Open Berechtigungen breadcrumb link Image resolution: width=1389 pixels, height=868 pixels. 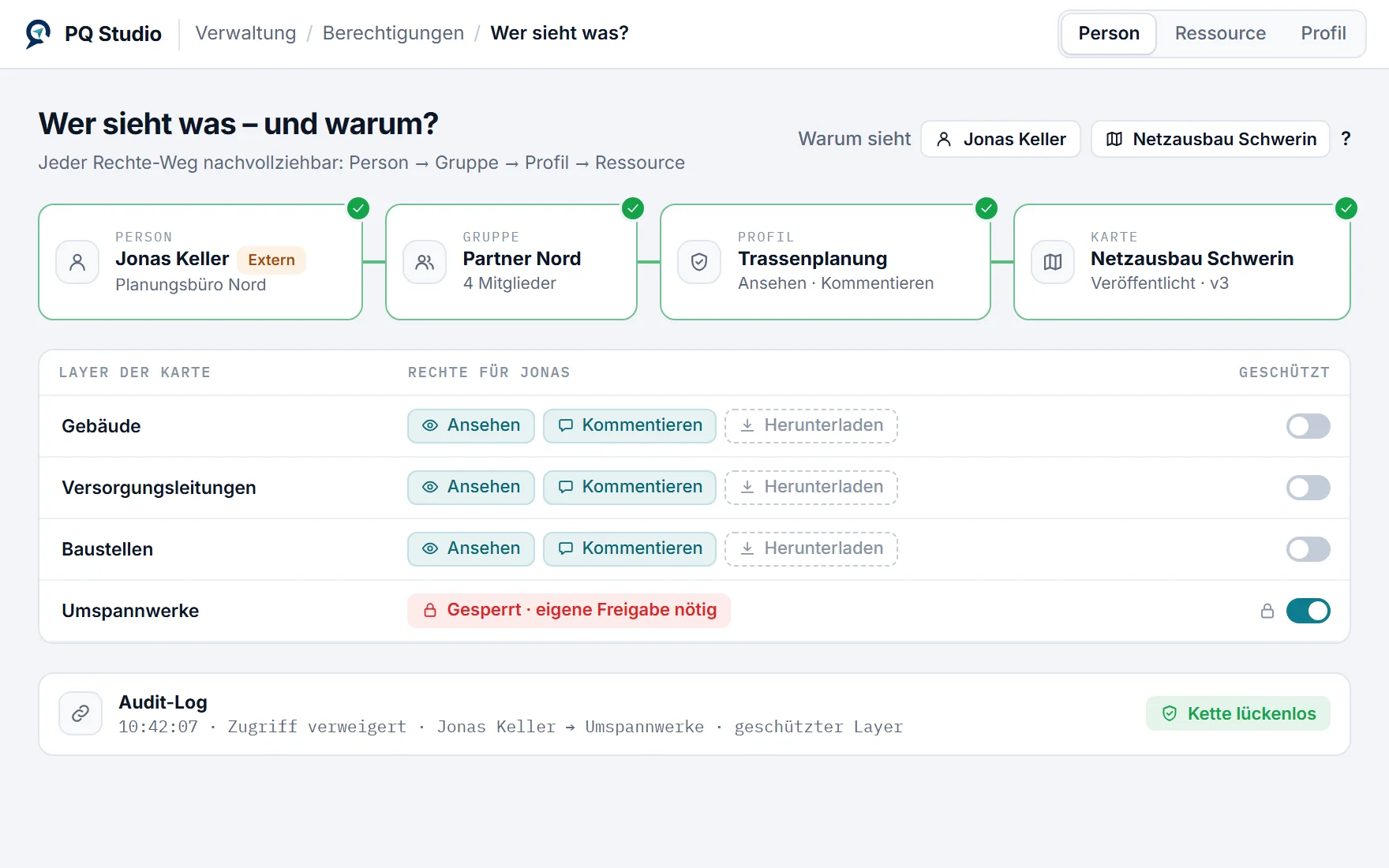click(393, 33)
